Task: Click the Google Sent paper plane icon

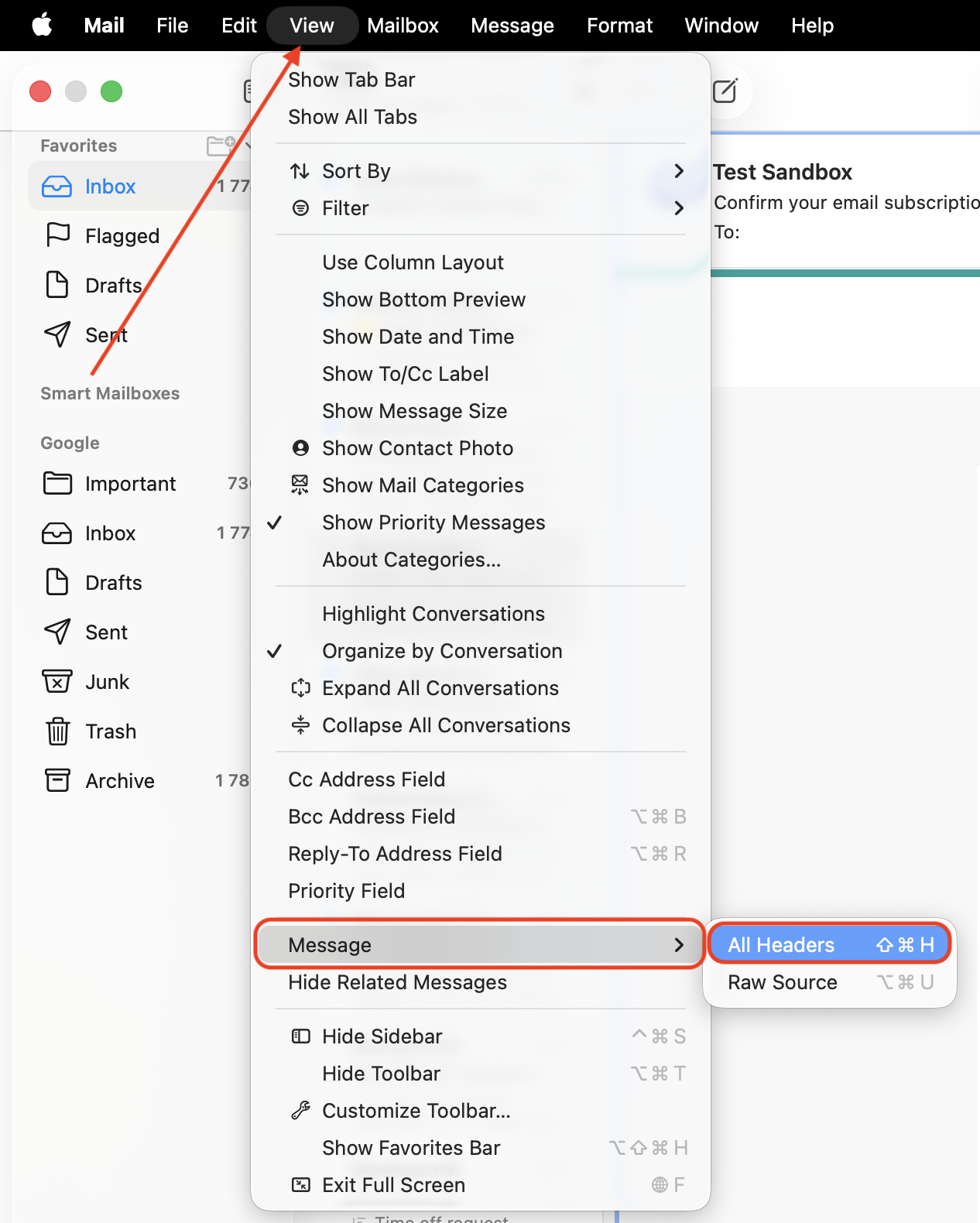Action: pyautogui.click(x=57, y=632)
